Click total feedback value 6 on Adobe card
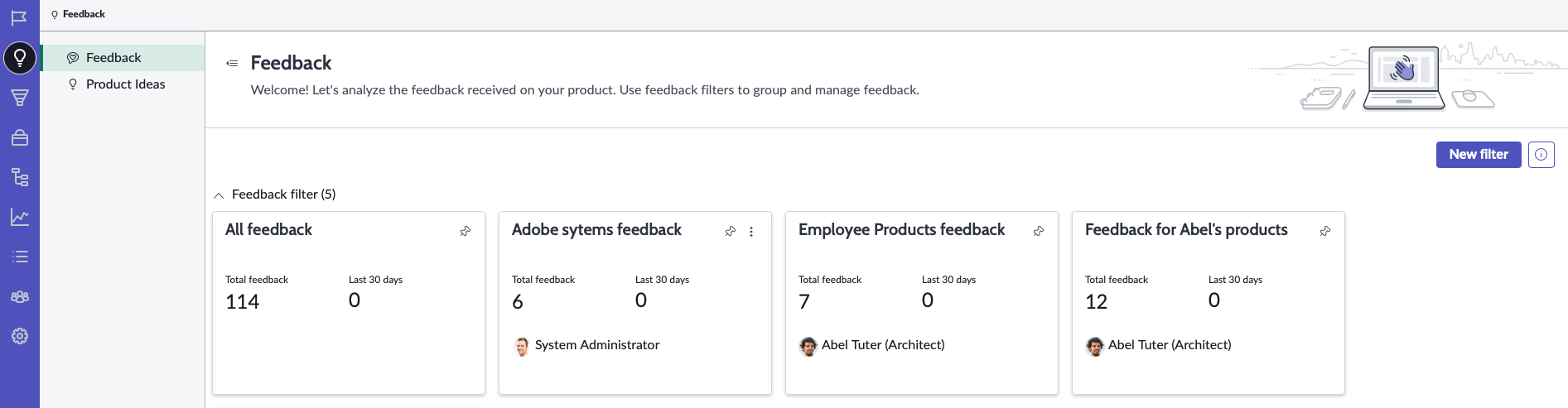1568x408 pixels. point(518,302)
